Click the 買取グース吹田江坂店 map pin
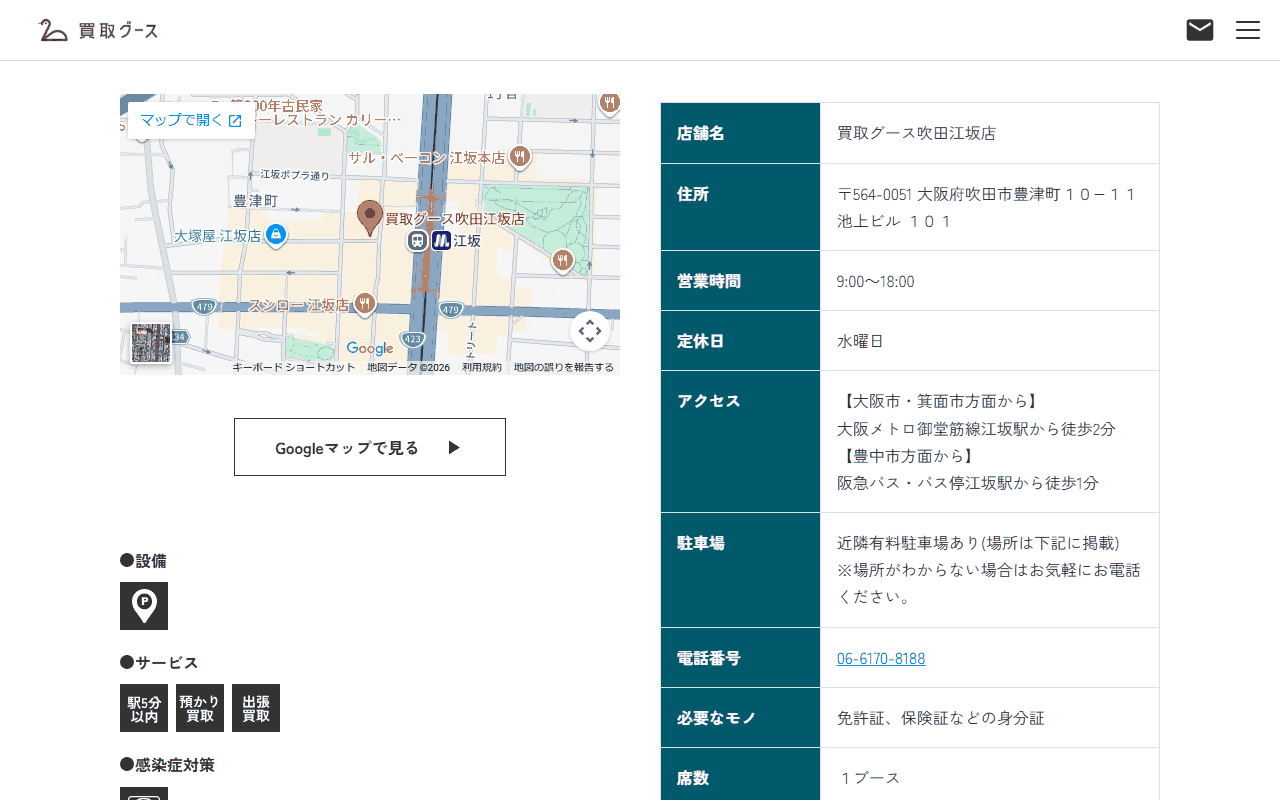1280x800 pixels. tap(370, 217)
